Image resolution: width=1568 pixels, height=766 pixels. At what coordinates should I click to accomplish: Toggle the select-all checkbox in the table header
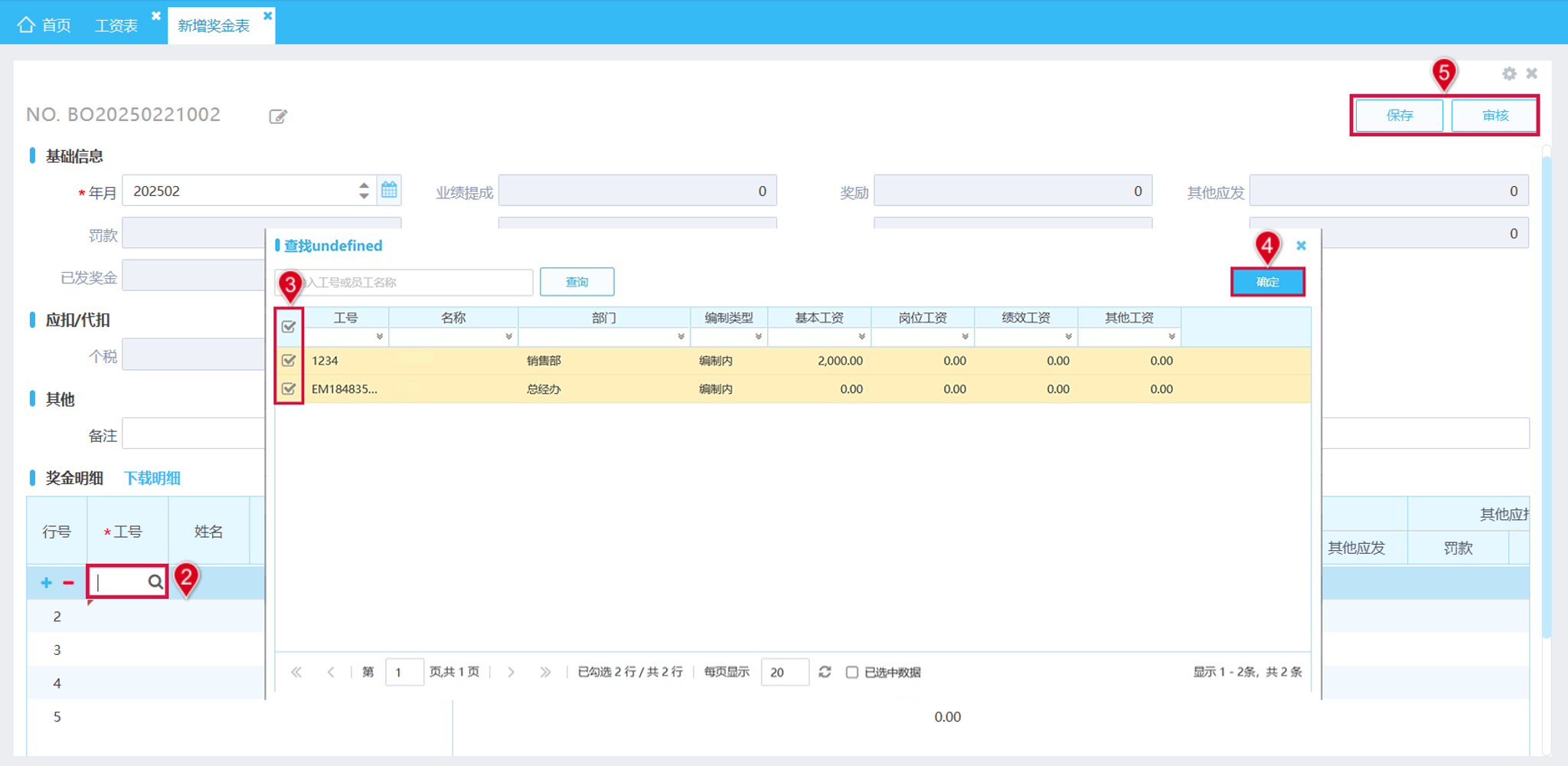coord(289,327)
